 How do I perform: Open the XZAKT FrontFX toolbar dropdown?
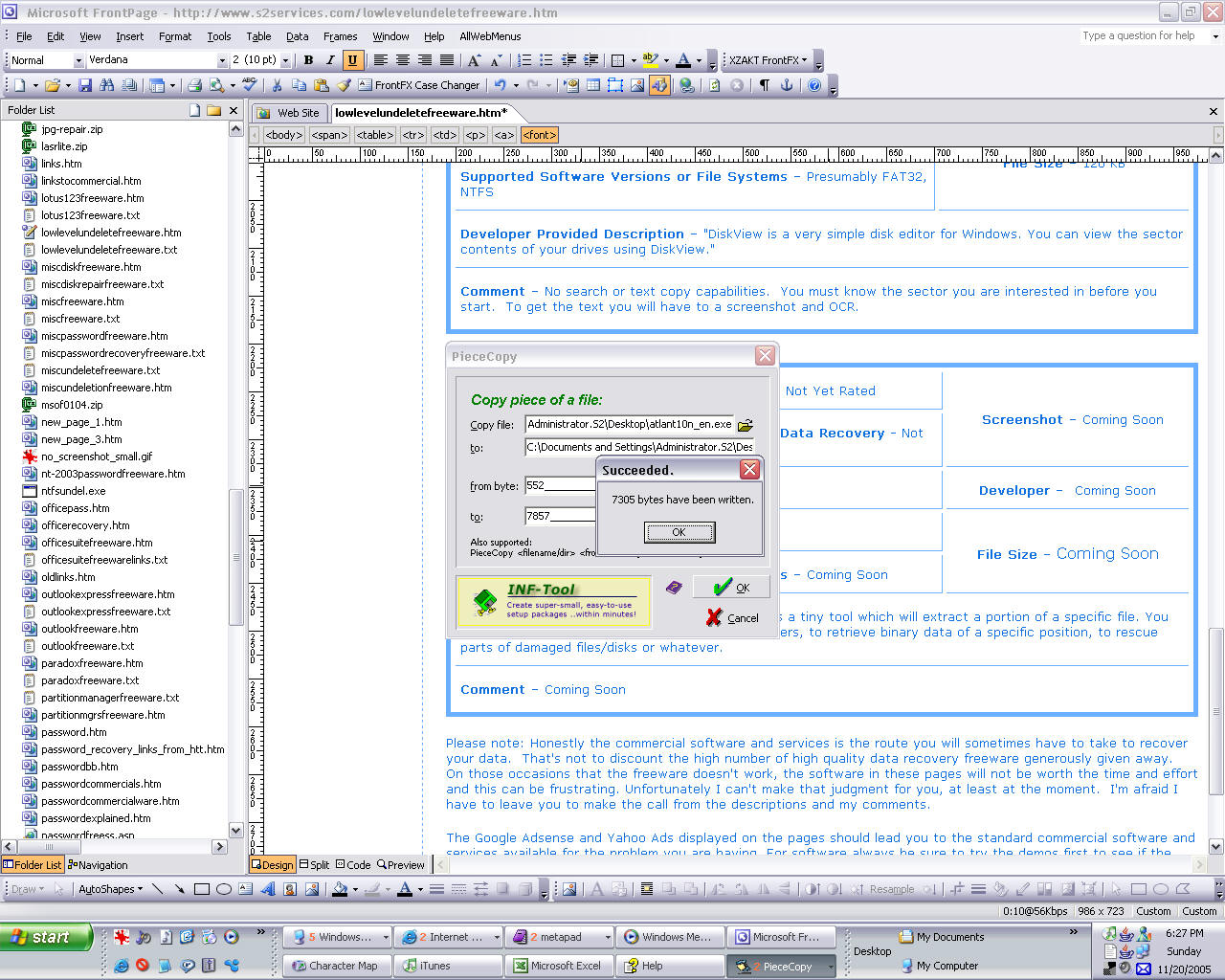click(768, 60)
